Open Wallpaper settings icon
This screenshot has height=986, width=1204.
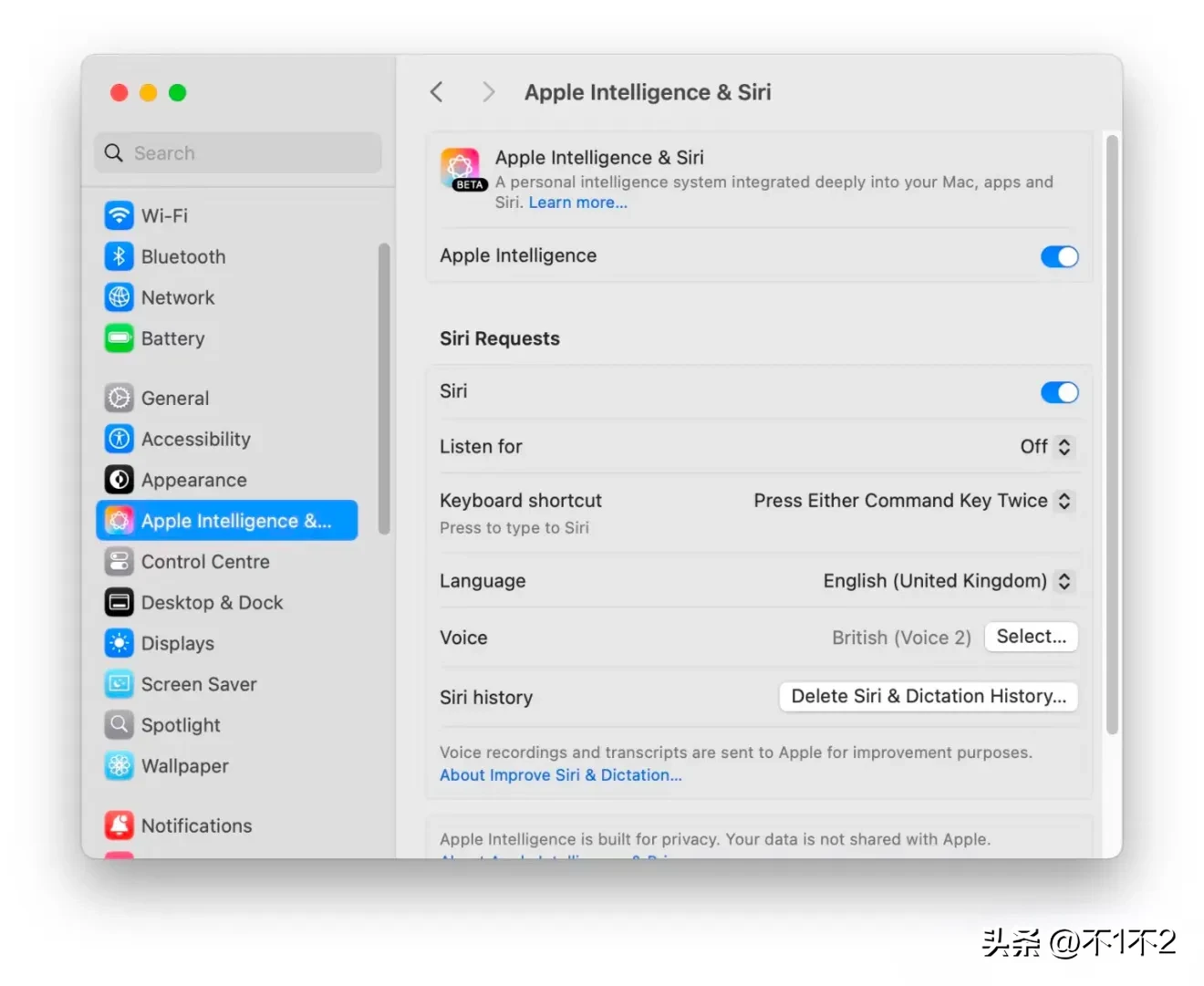tap(119, 766)
